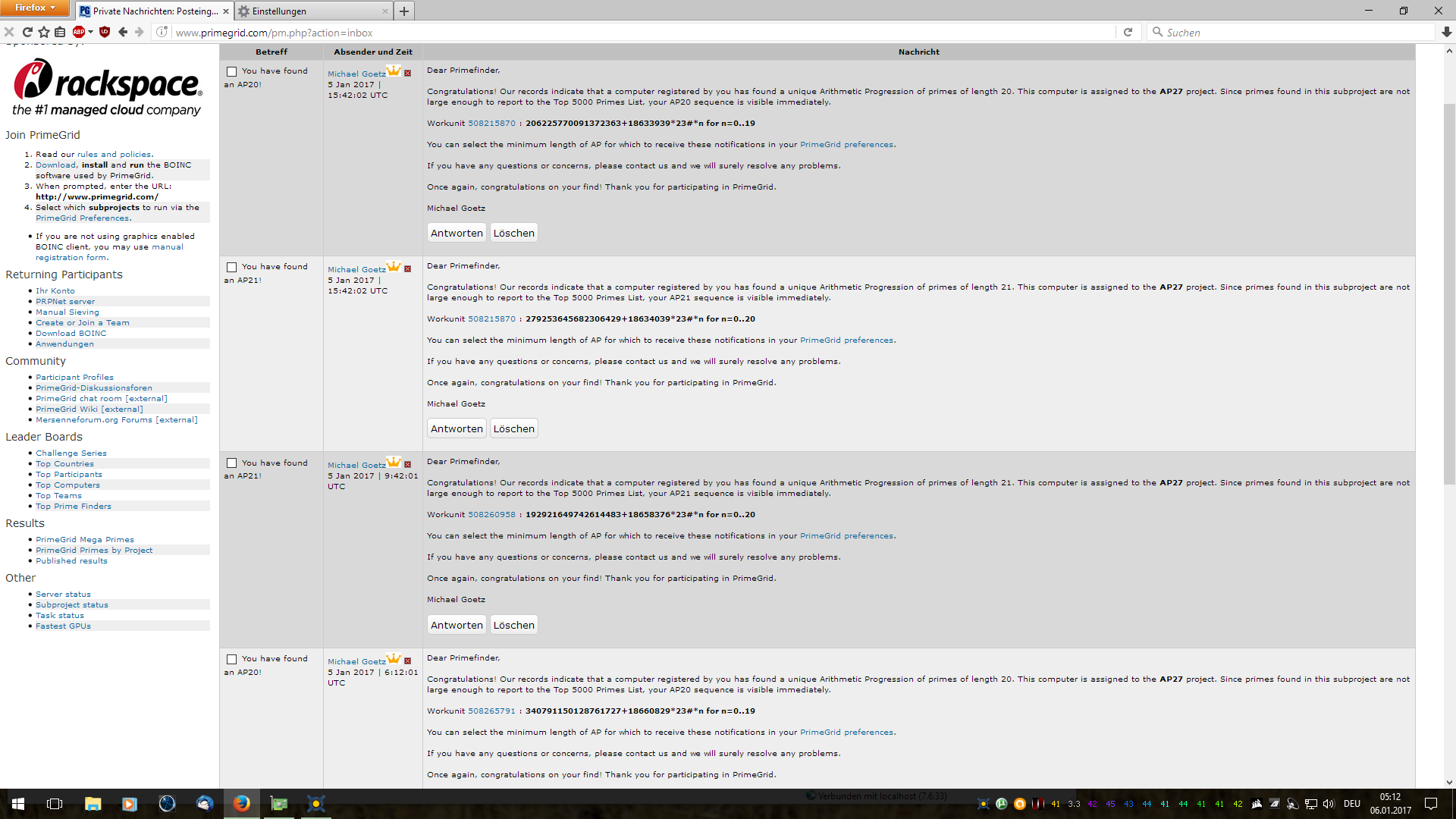
Task: Open the Adblock Plus dropdown arrow
Action: click(x=90, y=32)
